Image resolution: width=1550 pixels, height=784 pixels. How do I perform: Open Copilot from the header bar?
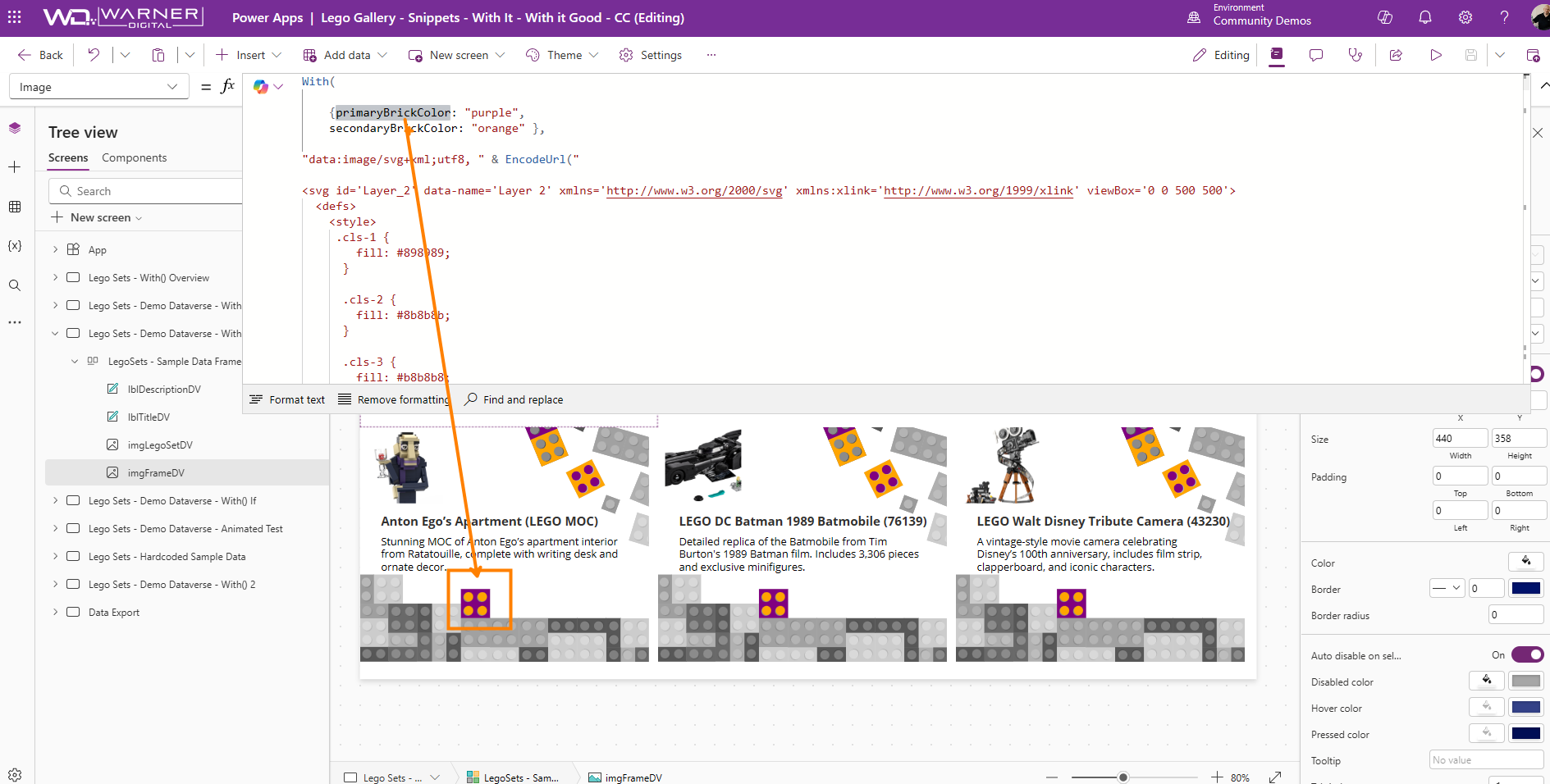[x=1385, y=17]
